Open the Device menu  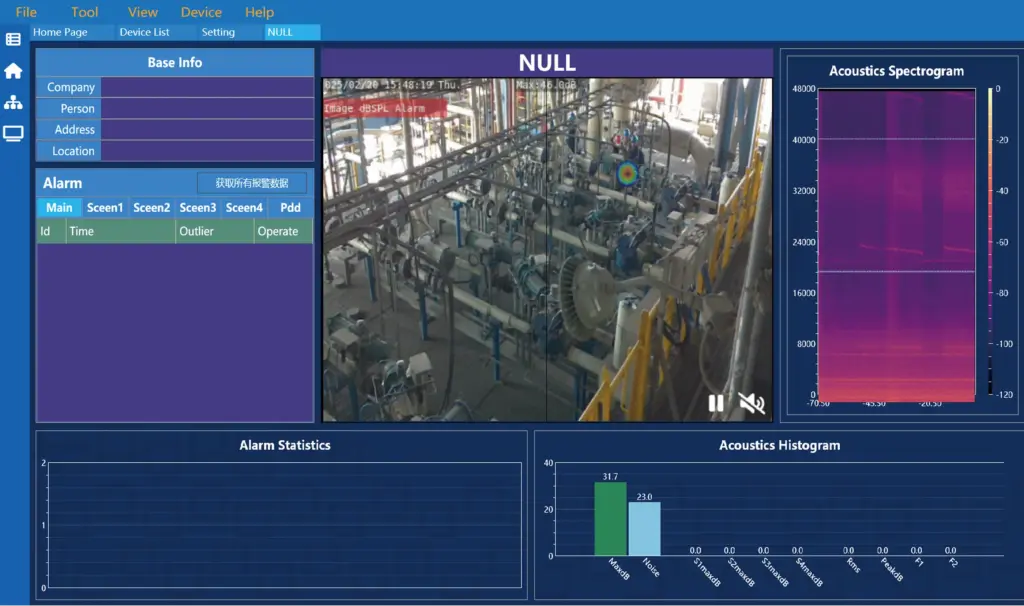(x=201, y=12)
